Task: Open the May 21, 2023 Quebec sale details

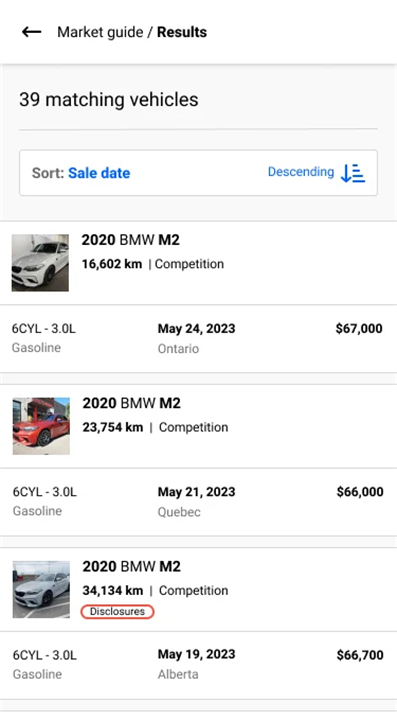Action: pyautogui.click(x=196, y=501)
